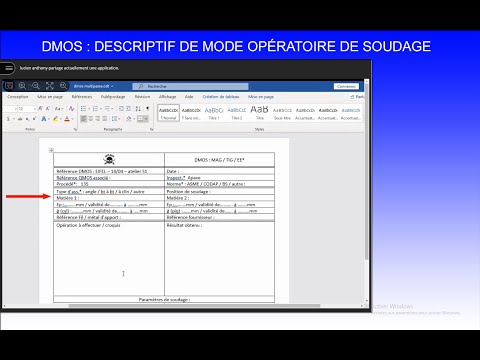Screen dimensions: 480x360
Task: Apply the Sans interligne style
Action: pyautogui.click(x=191, y=113)
